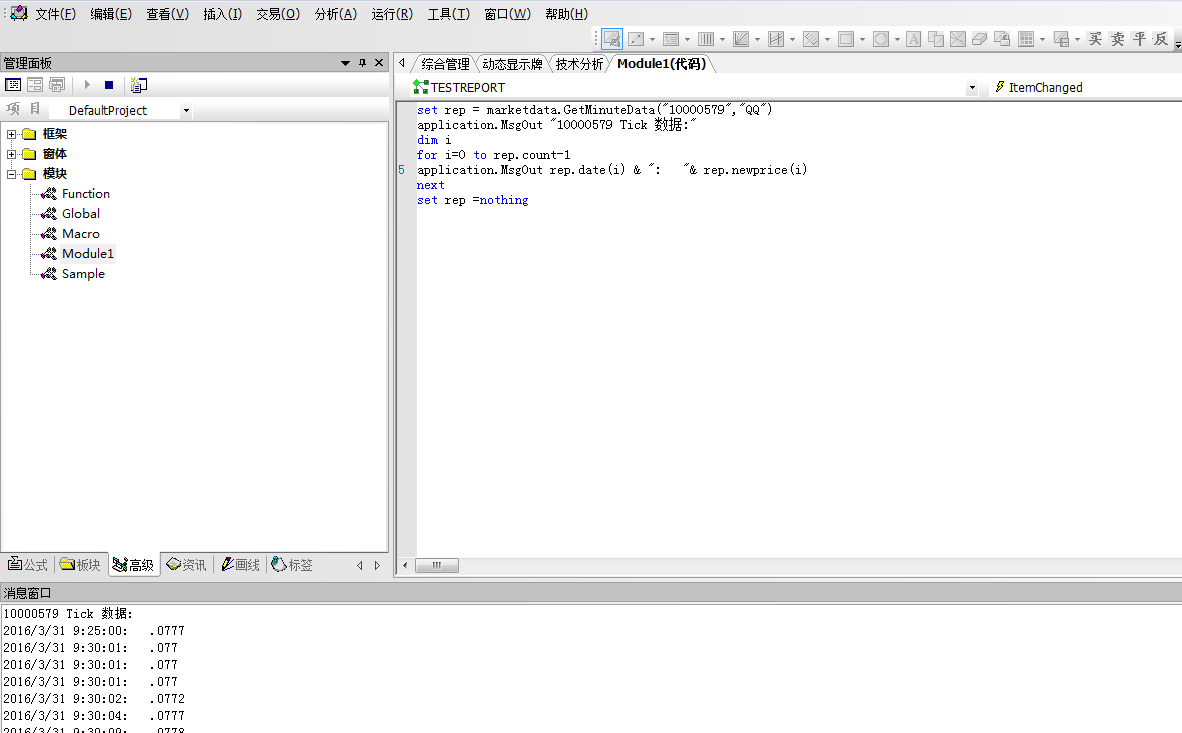Switch to the 资讯 bottom tab
Screen dimensions: 1182x733
[186, 565]
